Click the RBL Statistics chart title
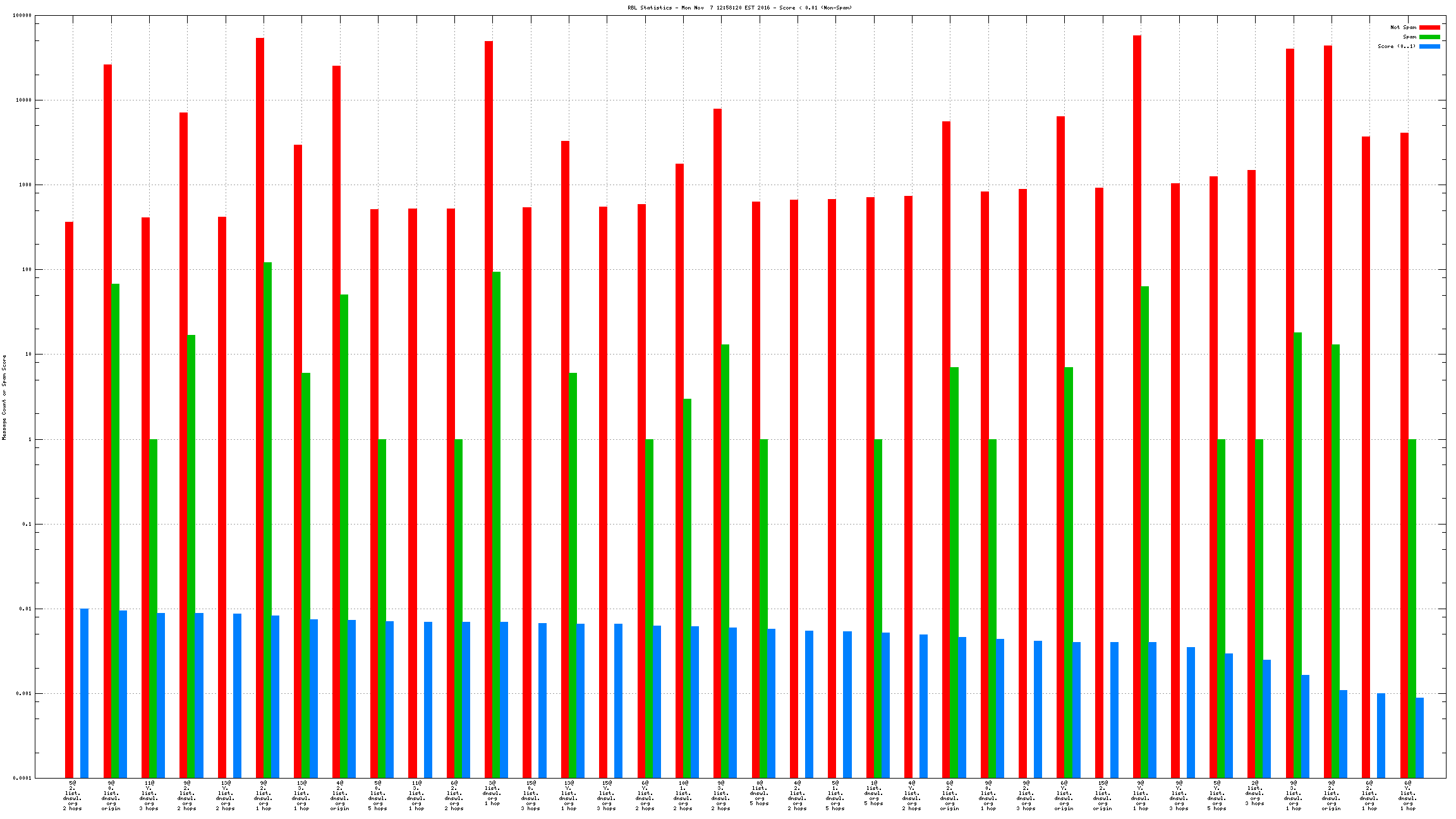Screen dimensions: 1456x819 [x=739, y=8]
